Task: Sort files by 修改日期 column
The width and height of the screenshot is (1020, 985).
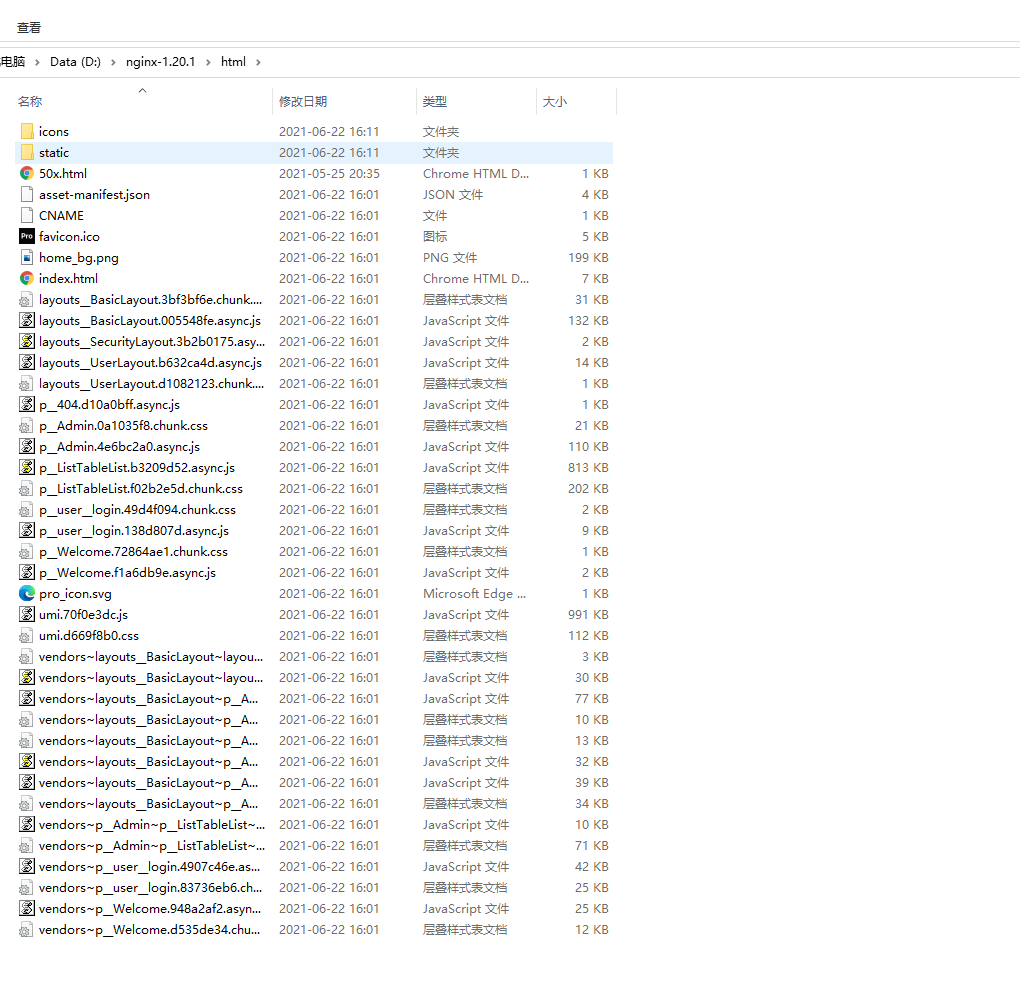Action: (x=303, y=101)
